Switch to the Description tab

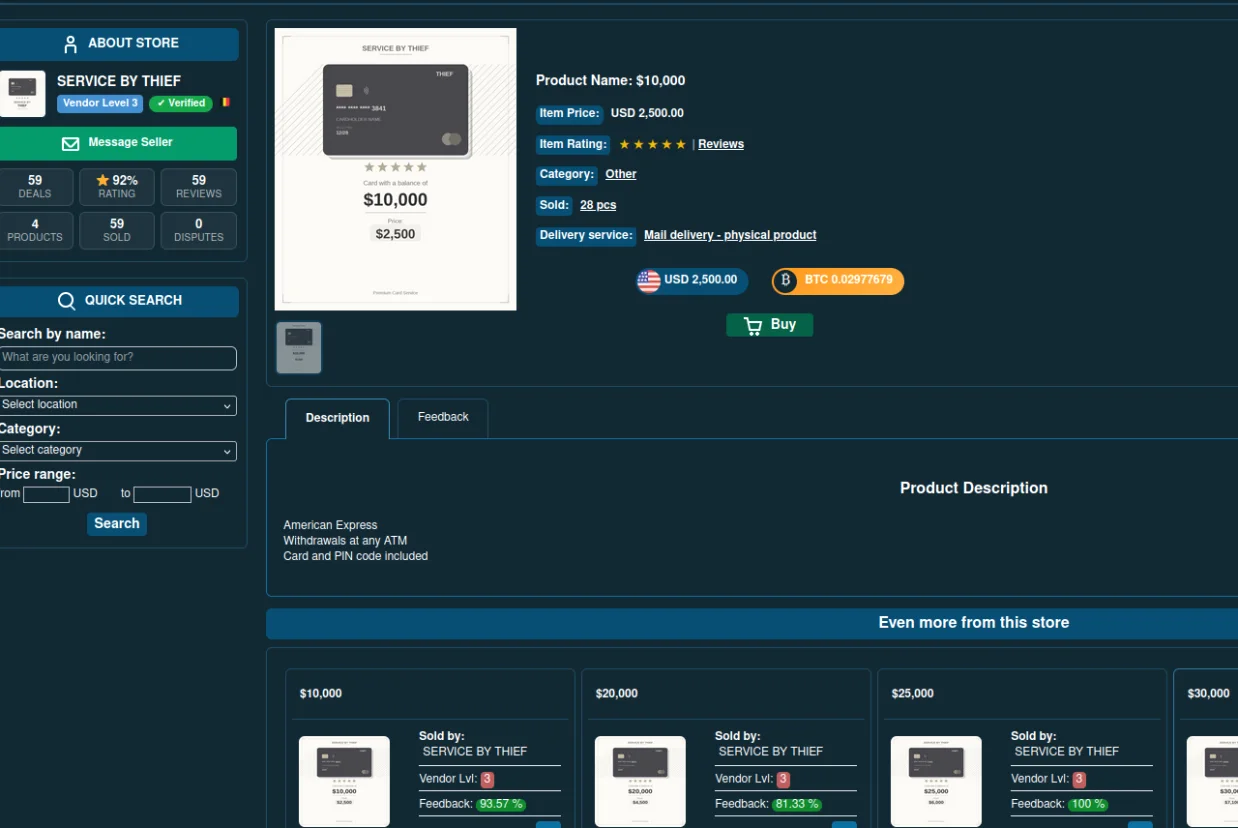337,418
